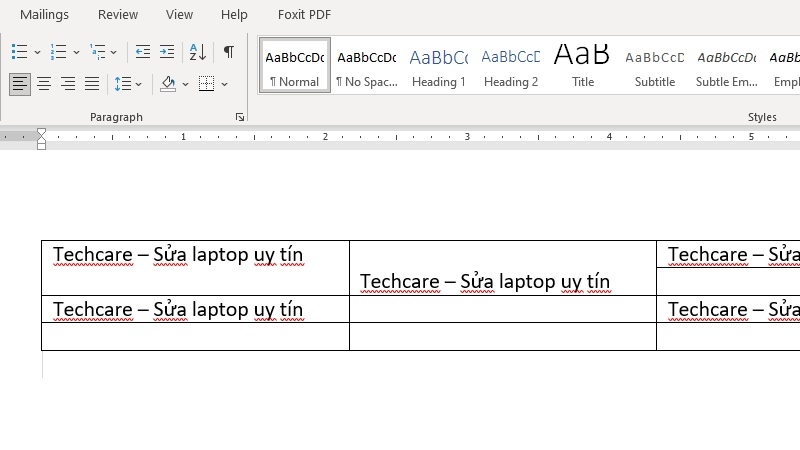Toggle Align Left paragraph alignment
Image resolution: width=800 pixels, height=450 pixels.
(x=20, y=84)
